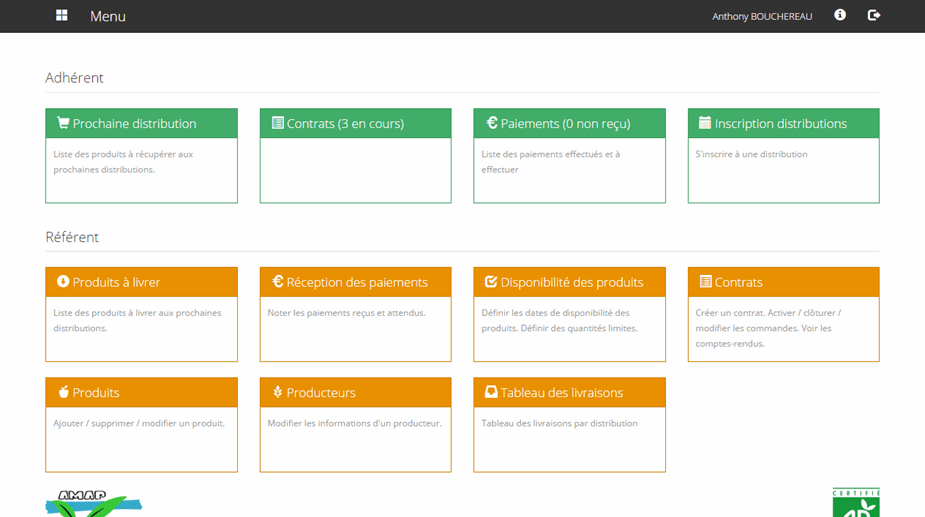Open the info icon in top bar
Screen dimensions: 925x517
(x=840, y=15)
